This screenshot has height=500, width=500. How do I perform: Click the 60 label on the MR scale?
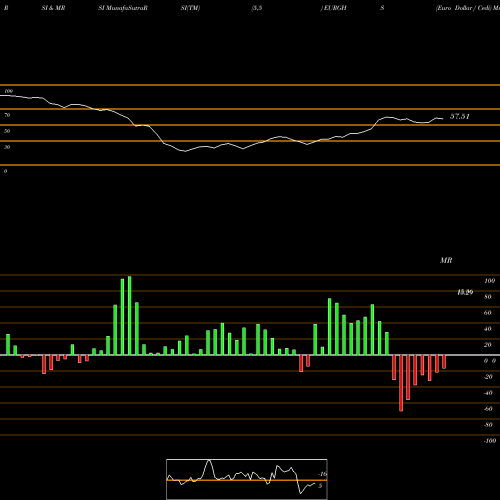[488, 313]
